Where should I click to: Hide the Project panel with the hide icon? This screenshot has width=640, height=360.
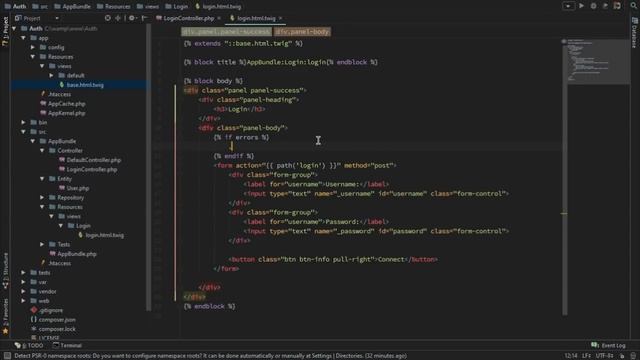pyautogui.click(x=144, y=18)
